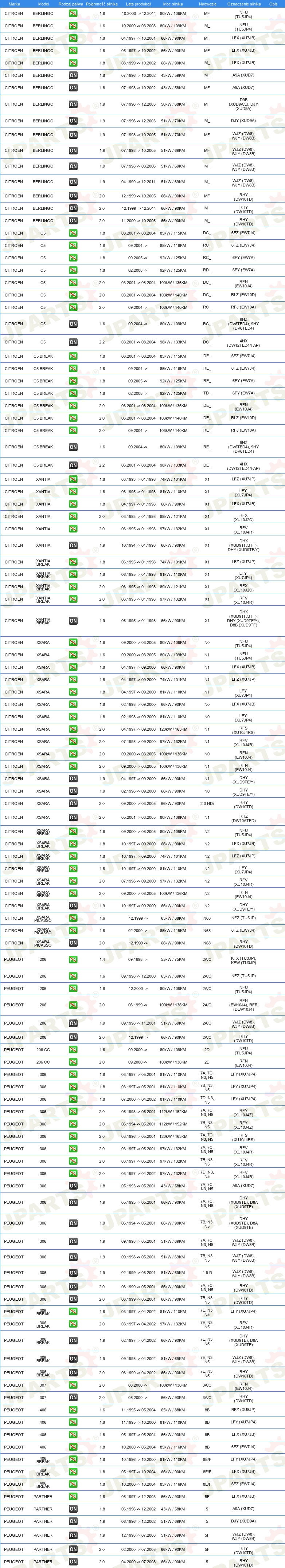Click petrol icon for Berlingo 10.2000 -> 03.2008
The image size is (285, 1568).
[x=73, y=26]
